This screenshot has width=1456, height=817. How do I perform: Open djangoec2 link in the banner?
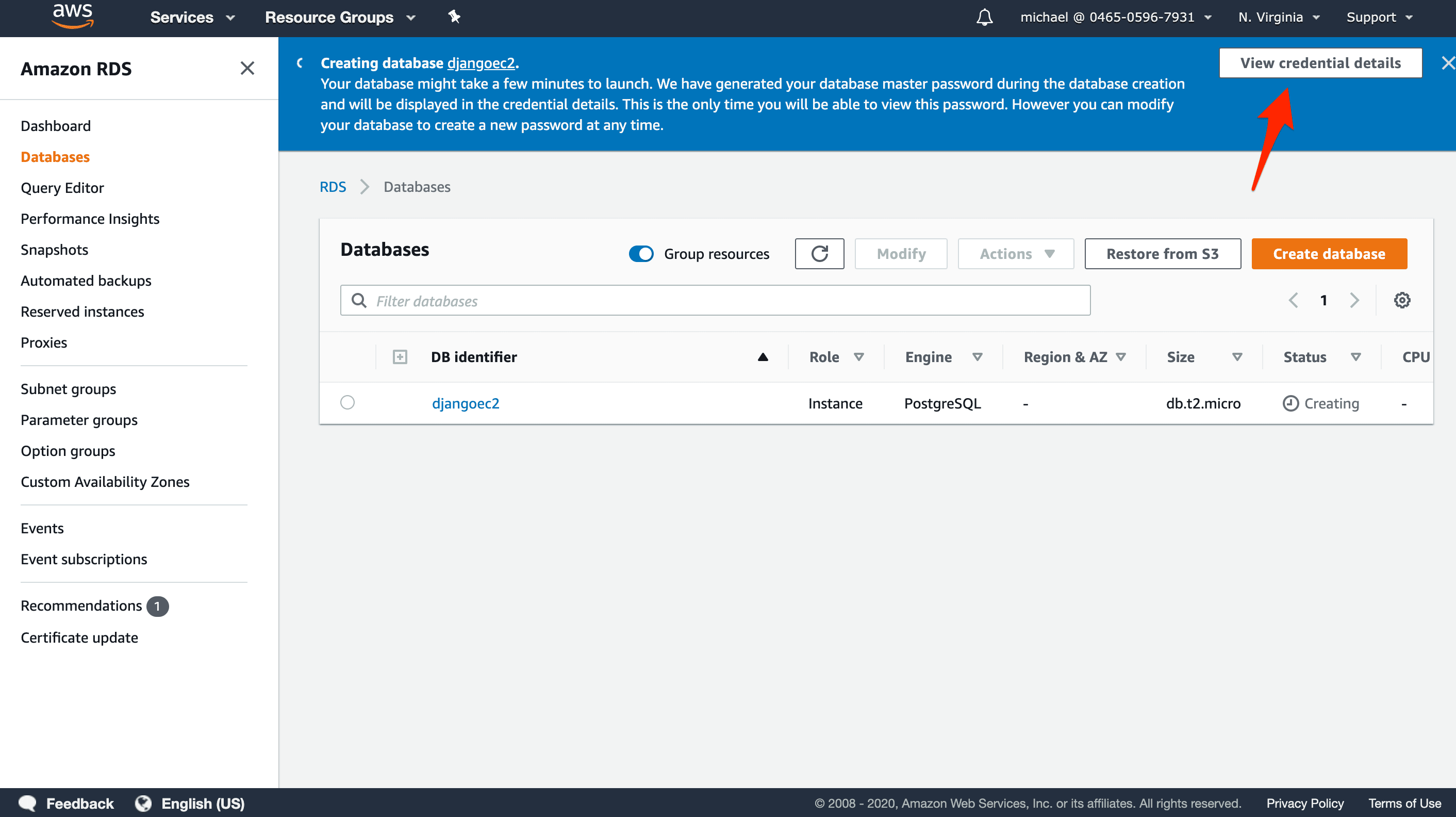coord(481,63)
